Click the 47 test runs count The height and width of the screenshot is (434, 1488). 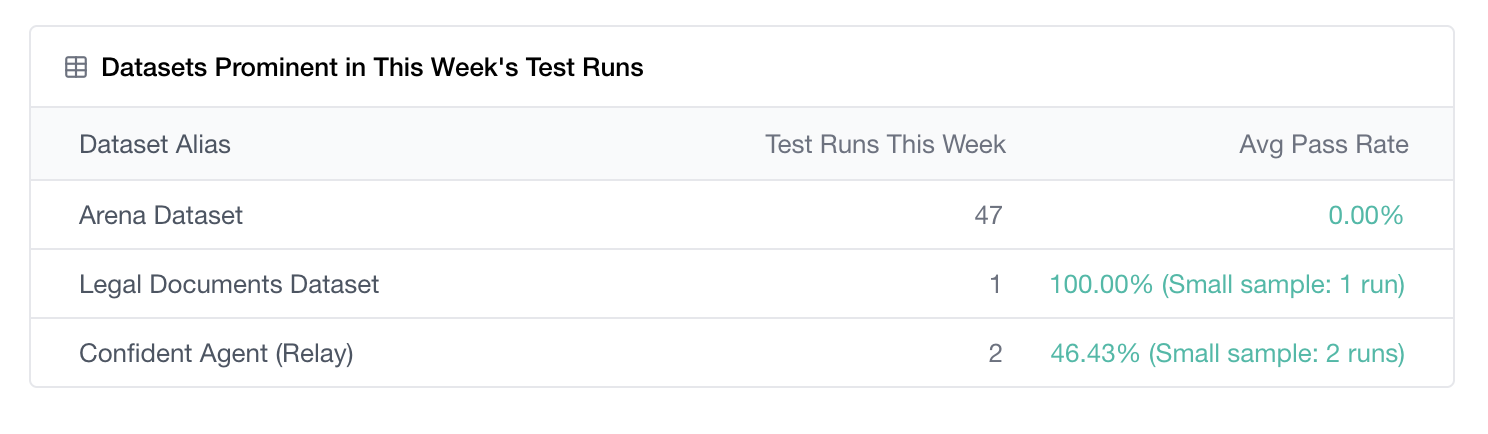(x=988, y=215)
